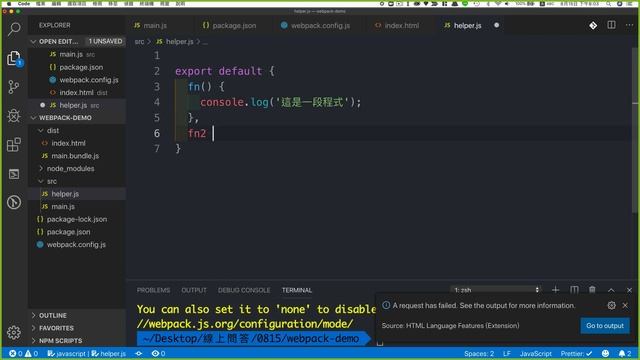Open the Debug bug icon view
The width and height of the screenshot is (640, 360).
pyautogui.click(x=14, y=116)
